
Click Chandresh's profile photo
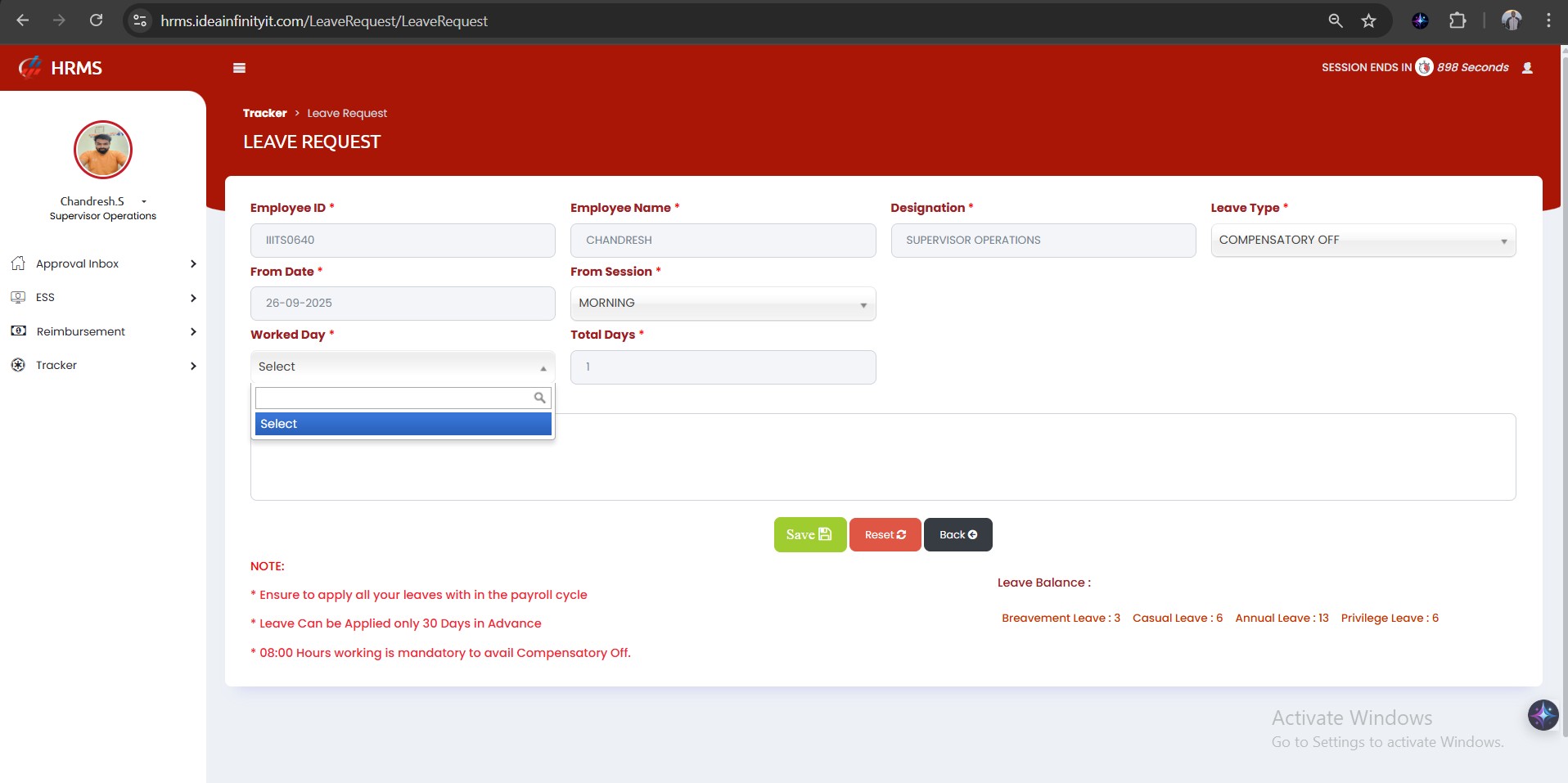pos(103,150)
